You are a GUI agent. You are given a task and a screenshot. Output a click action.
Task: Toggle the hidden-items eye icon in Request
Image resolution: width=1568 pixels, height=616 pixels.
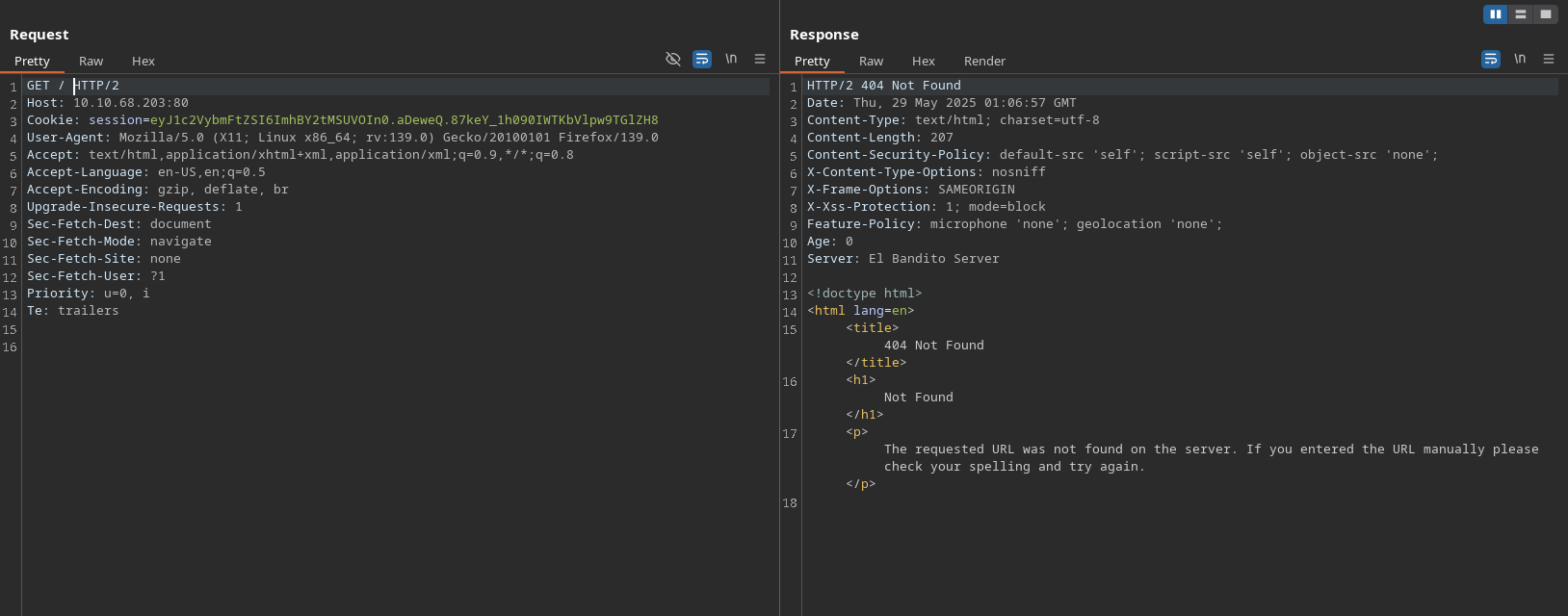point(673,59)
